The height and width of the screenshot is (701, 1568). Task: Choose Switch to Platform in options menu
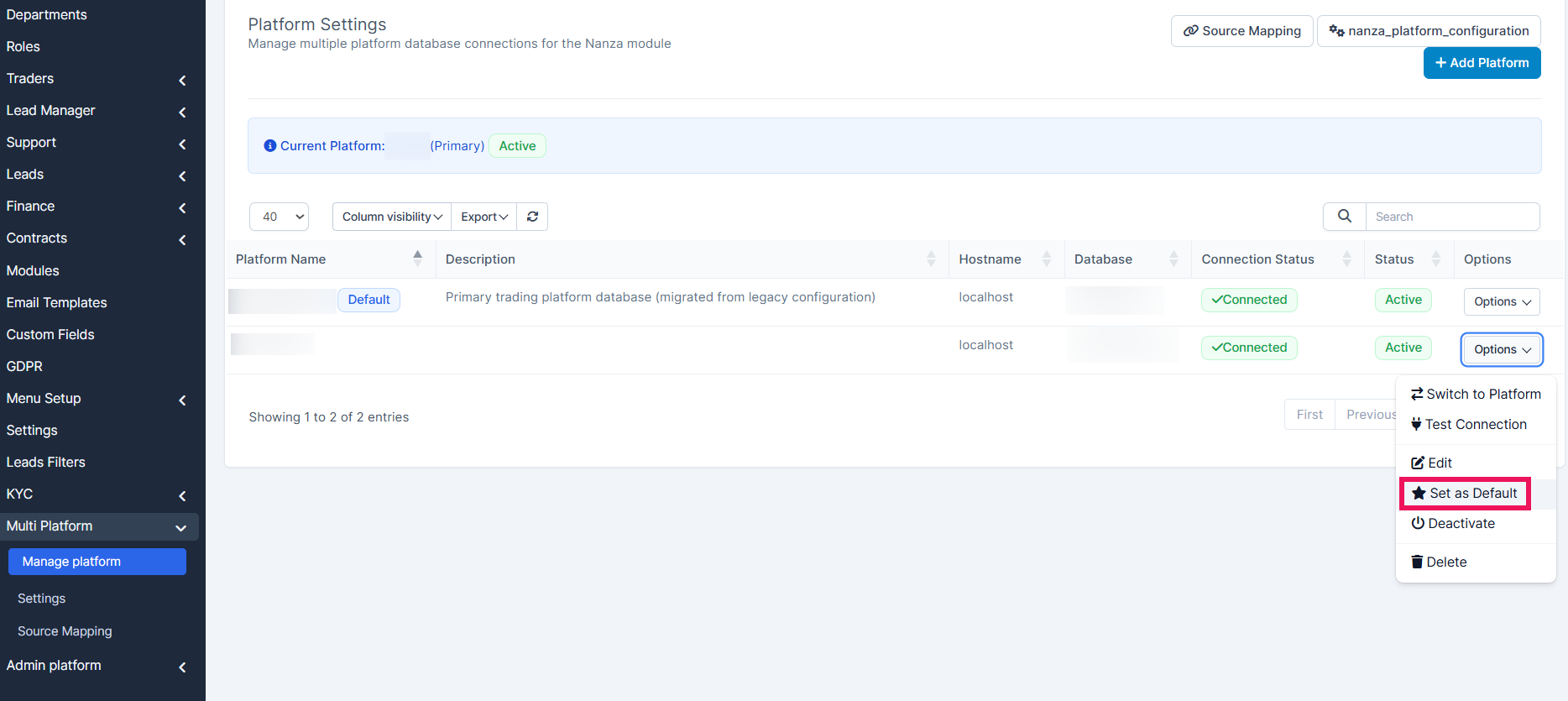coord(1476,394)
